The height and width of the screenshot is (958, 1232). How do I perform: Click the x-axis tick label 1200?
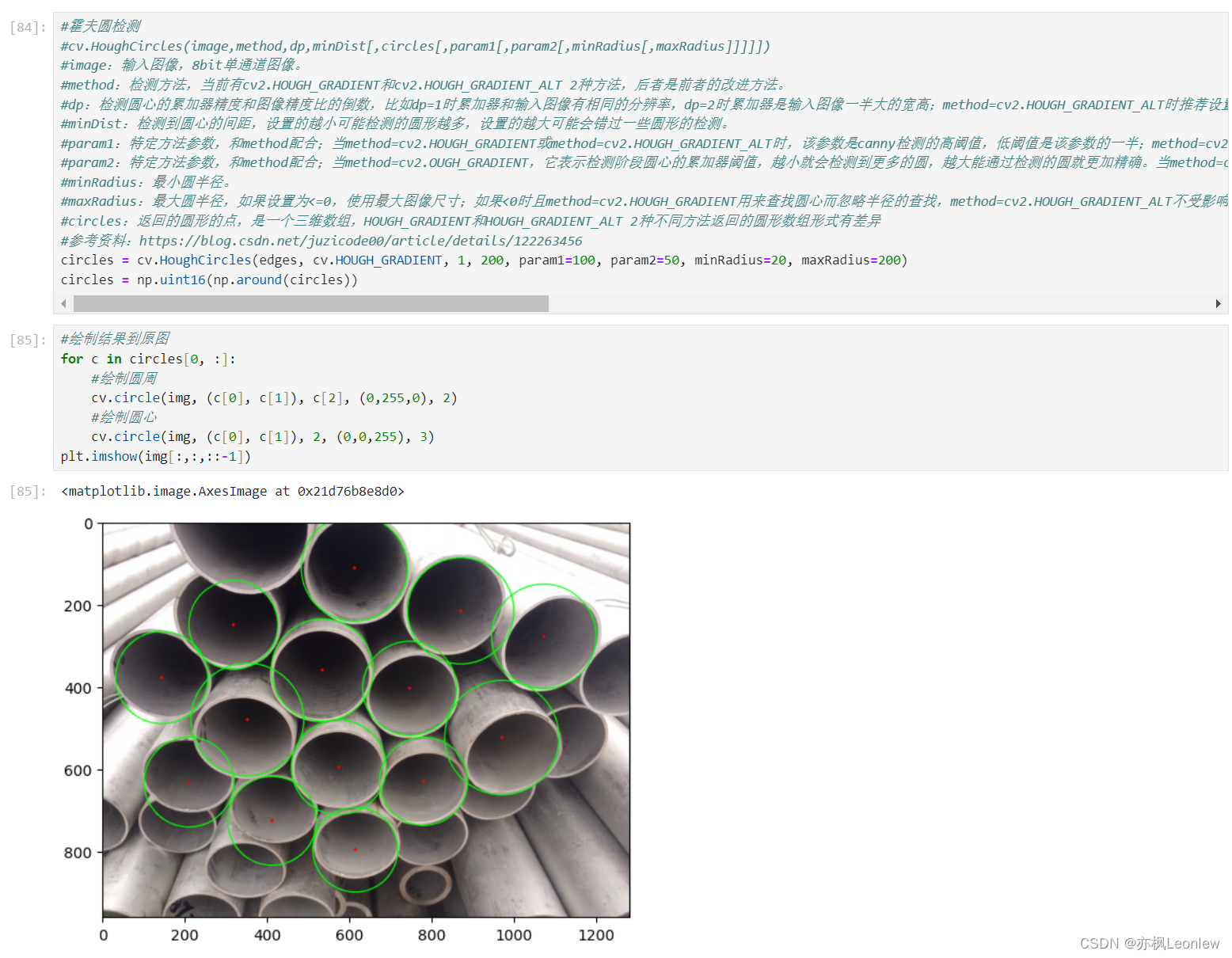pyautogui.click(x=596, y=935)
